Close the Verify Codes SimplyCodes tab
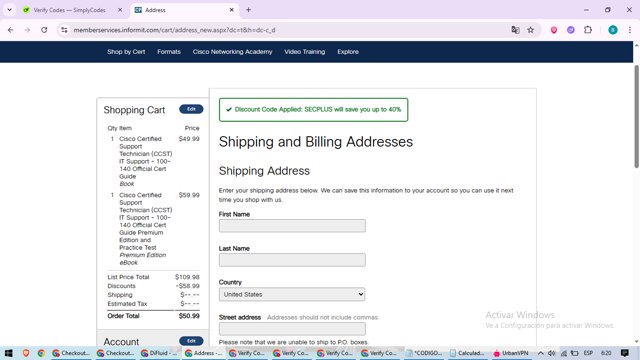640x360 pixels. click(120, 10)
